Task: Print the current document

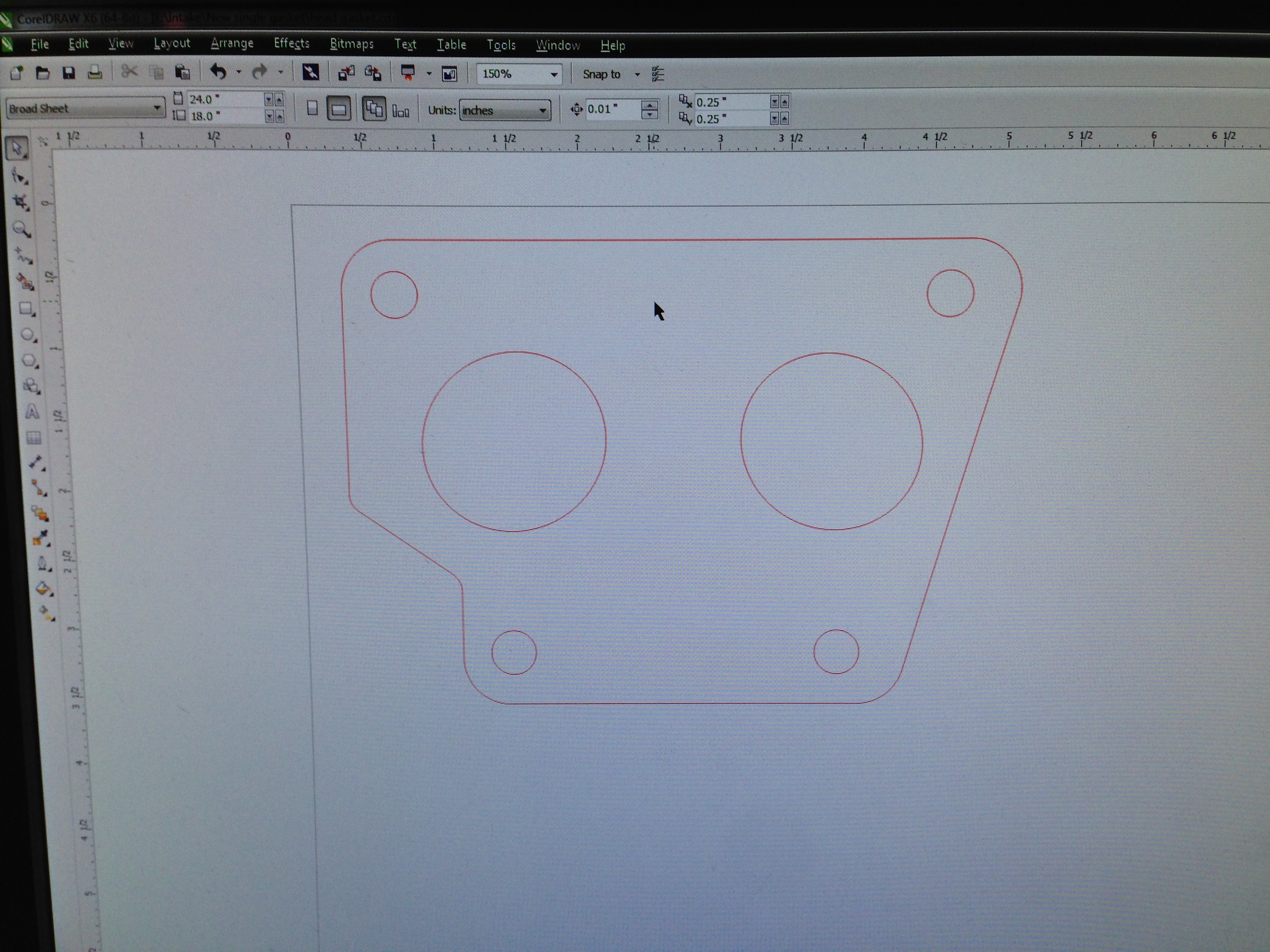Action: [95, 72]
